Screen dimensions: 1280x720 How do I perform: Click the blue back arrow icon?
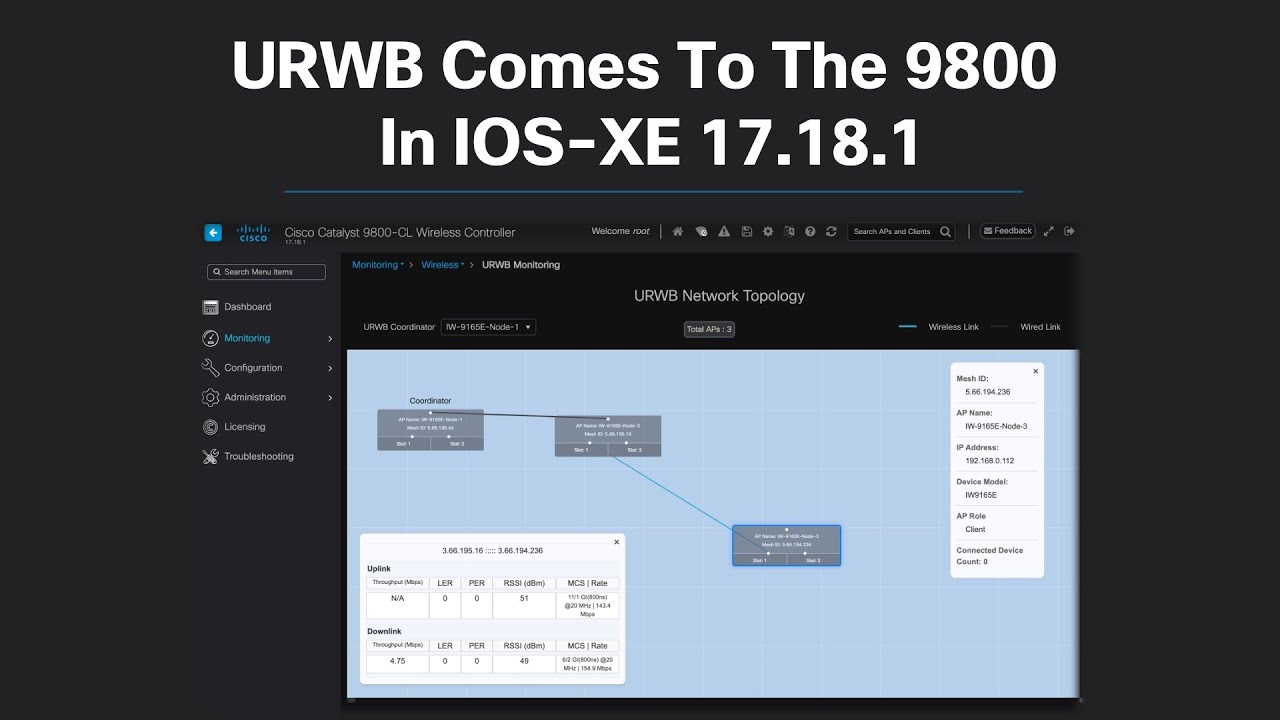[213, 232]
